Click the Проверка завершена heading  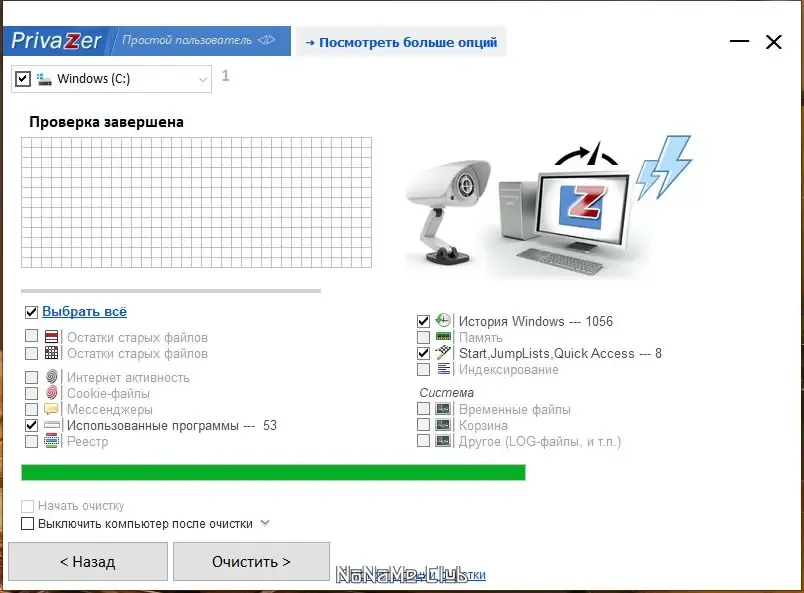106,122
